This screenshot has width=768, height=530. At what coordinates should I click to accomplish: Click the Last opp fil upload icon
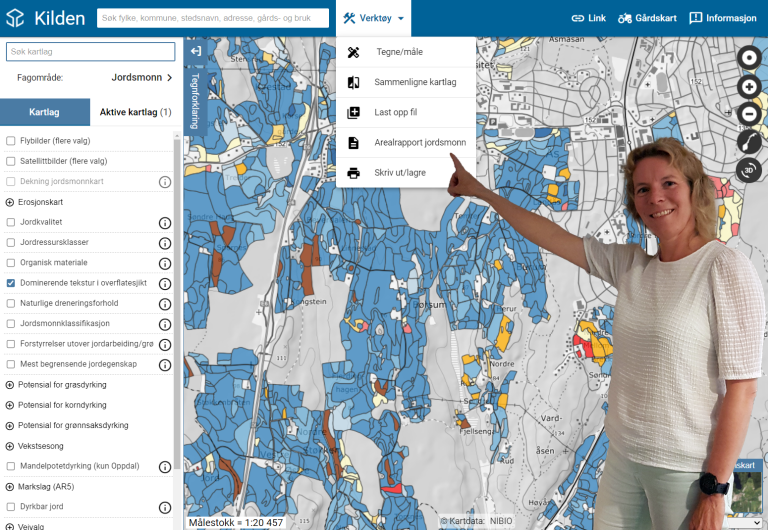click(x=353, y=113)
